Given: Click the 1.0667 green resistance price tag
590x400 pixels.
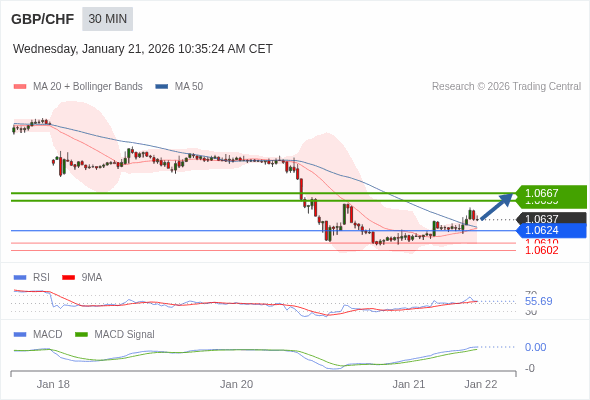Looking at the screenshot, I should tap(551, 193).
